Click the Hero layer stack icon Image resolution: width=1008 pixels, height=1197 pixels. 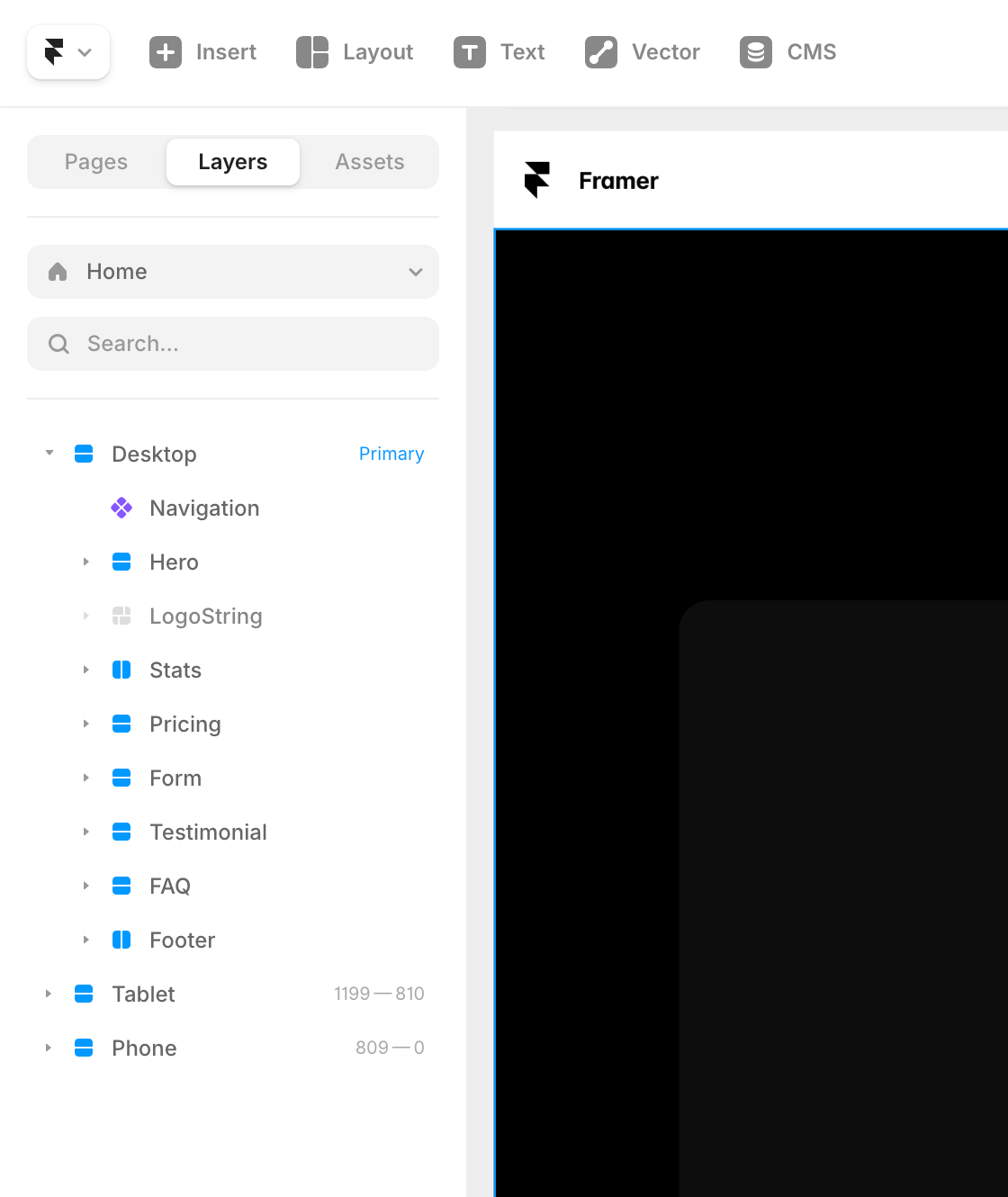click(121, 562)
